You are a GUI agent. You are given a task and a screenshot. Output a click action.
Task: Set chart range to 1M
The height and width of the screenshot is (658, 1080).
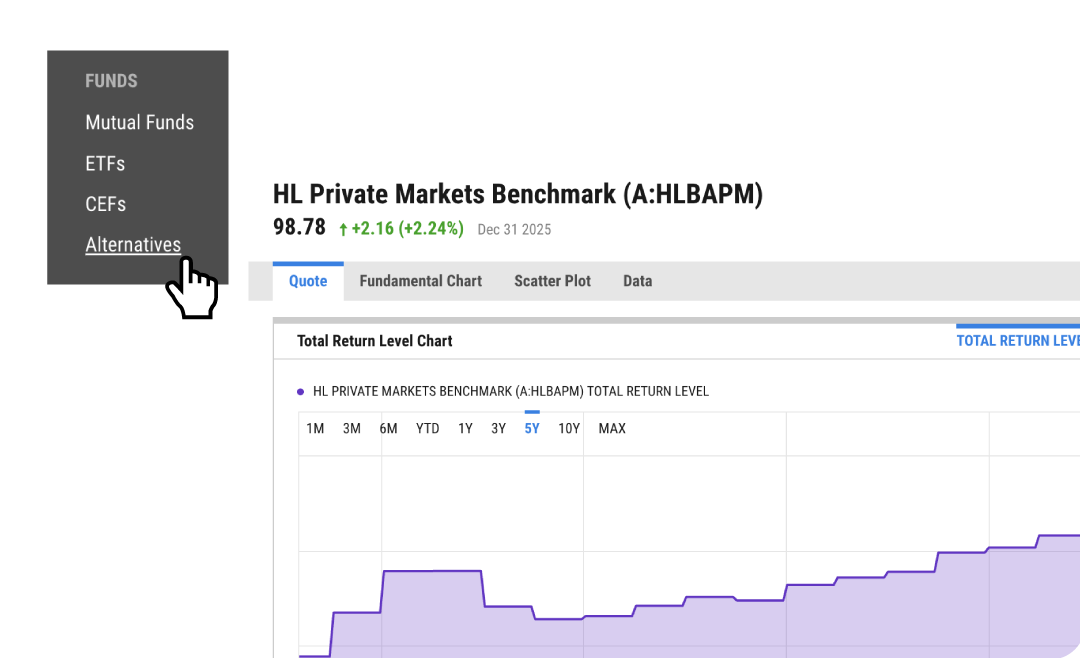tap(315, 429)
